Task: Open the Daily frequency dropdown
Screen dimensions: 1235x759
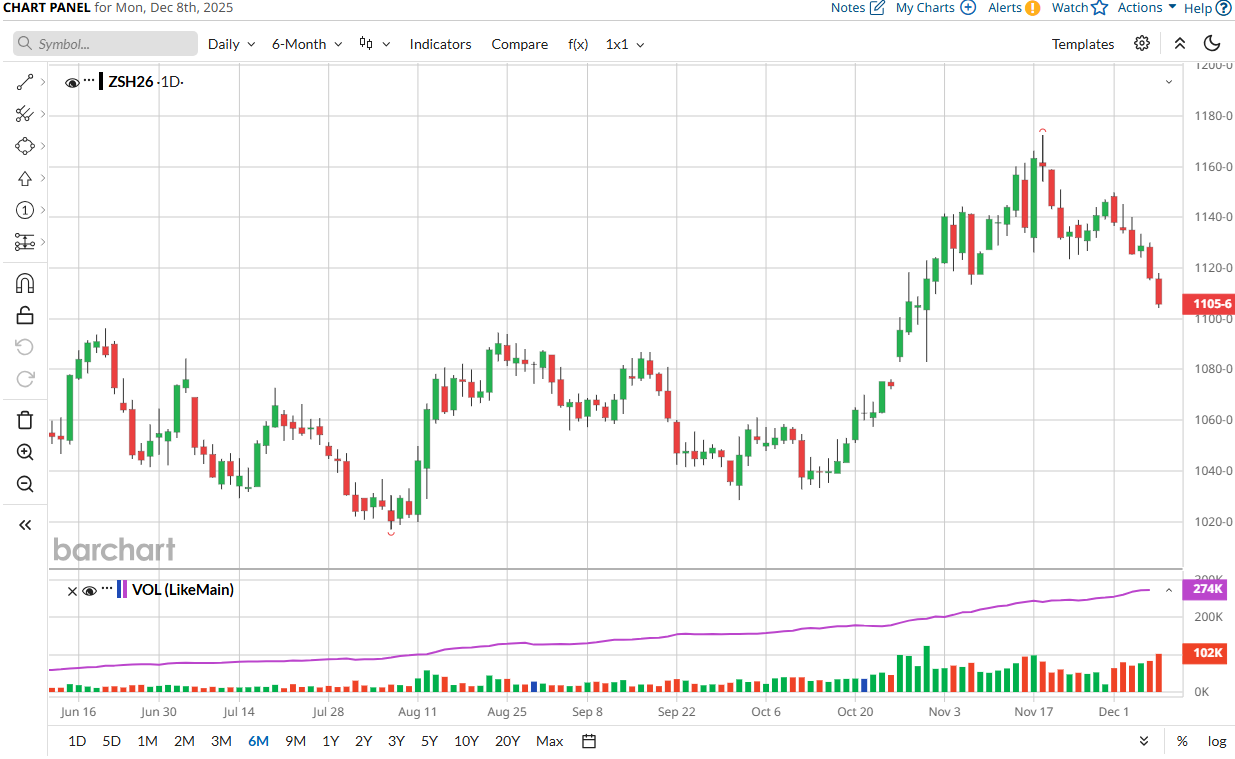Action: [231, 44]
